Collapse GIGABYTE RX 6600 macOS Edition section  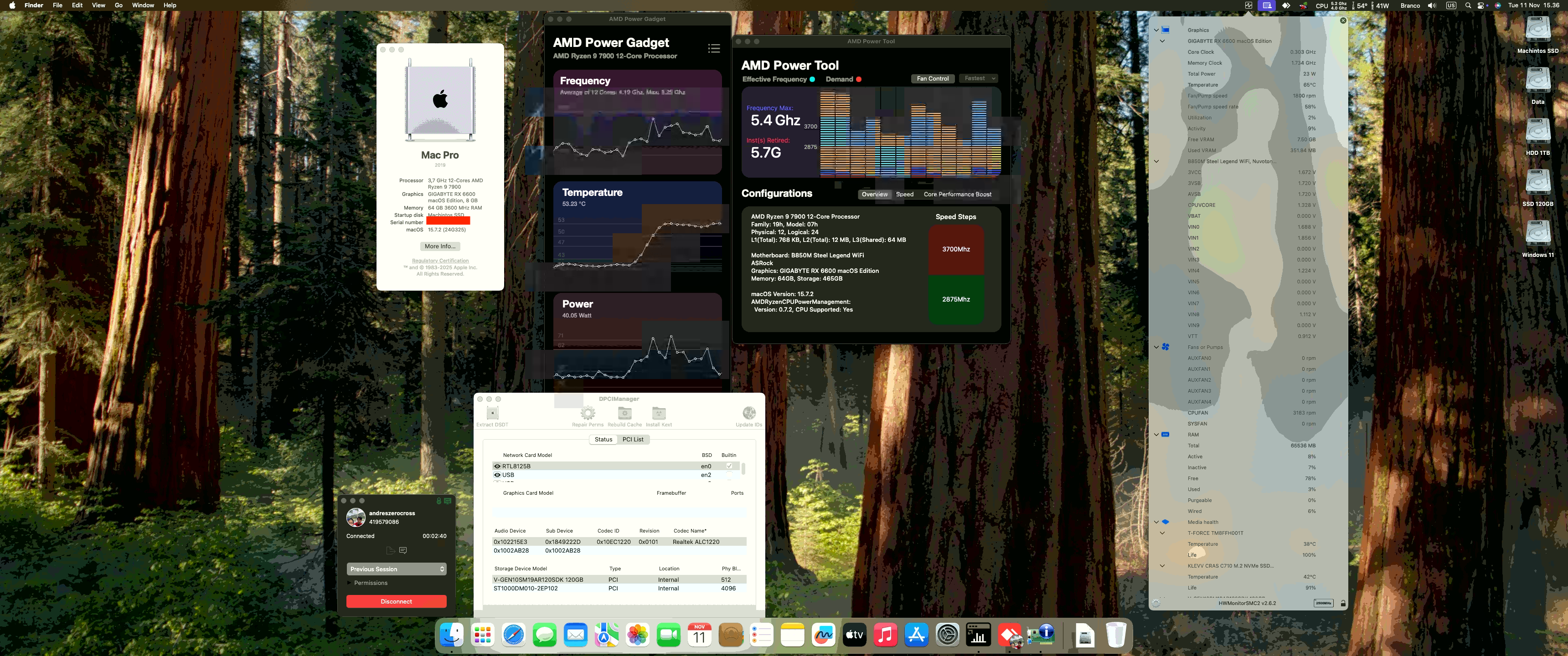click(x=1162, y=41)
